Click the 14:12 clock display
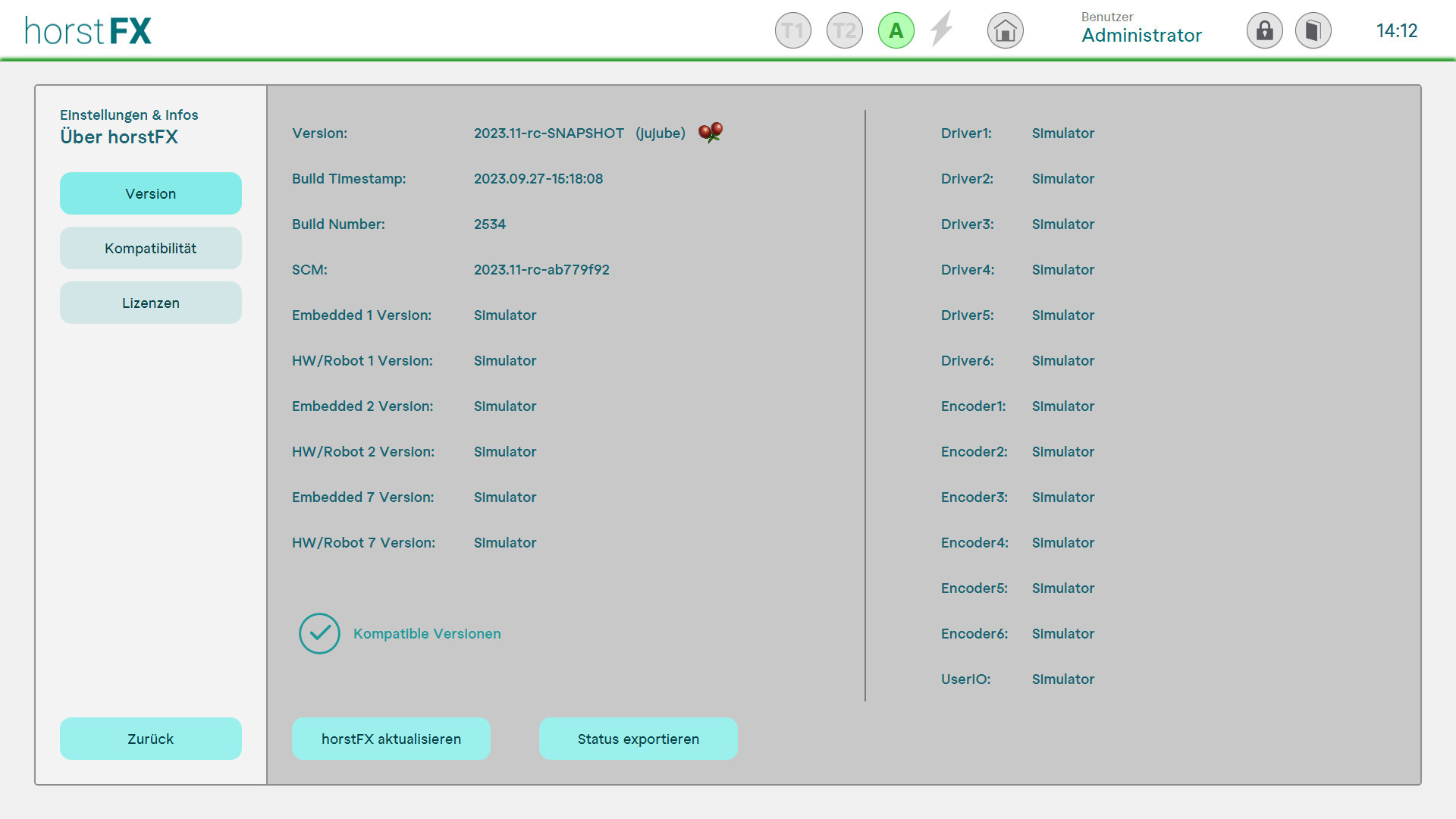 point(1396,31)
